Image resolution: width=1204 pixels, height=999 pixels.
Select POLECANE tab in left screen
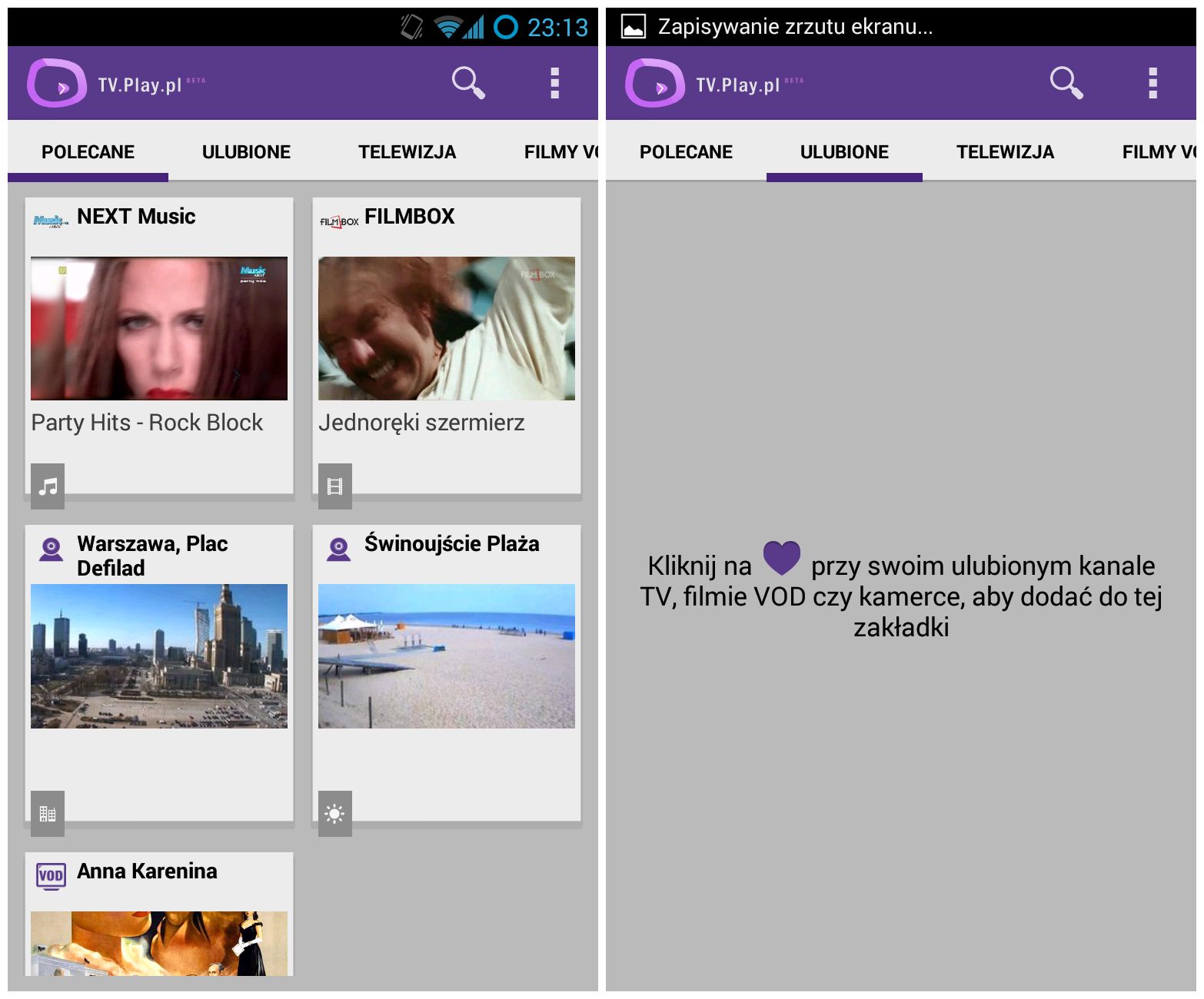(88, 152)
